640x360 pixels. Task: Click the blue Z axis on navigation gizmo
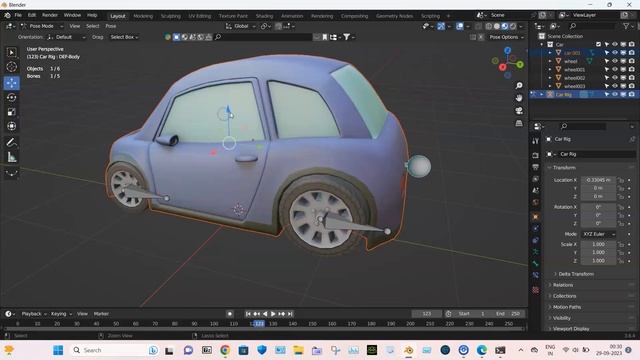[x=507, y=50]
